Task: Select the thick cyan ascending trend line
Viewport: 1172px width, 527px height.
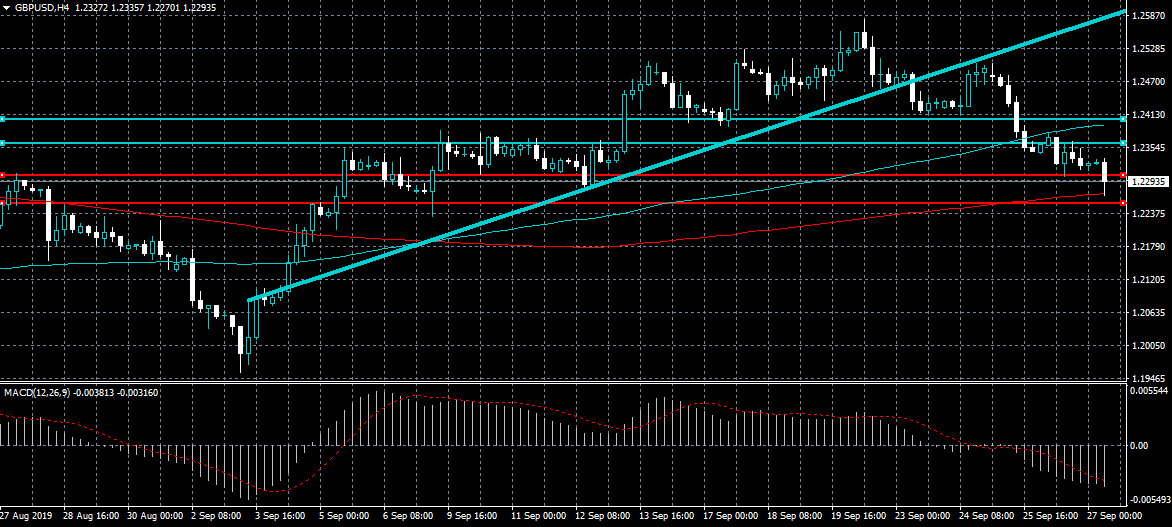Action: pyautogui.click(x=686, y=156)
